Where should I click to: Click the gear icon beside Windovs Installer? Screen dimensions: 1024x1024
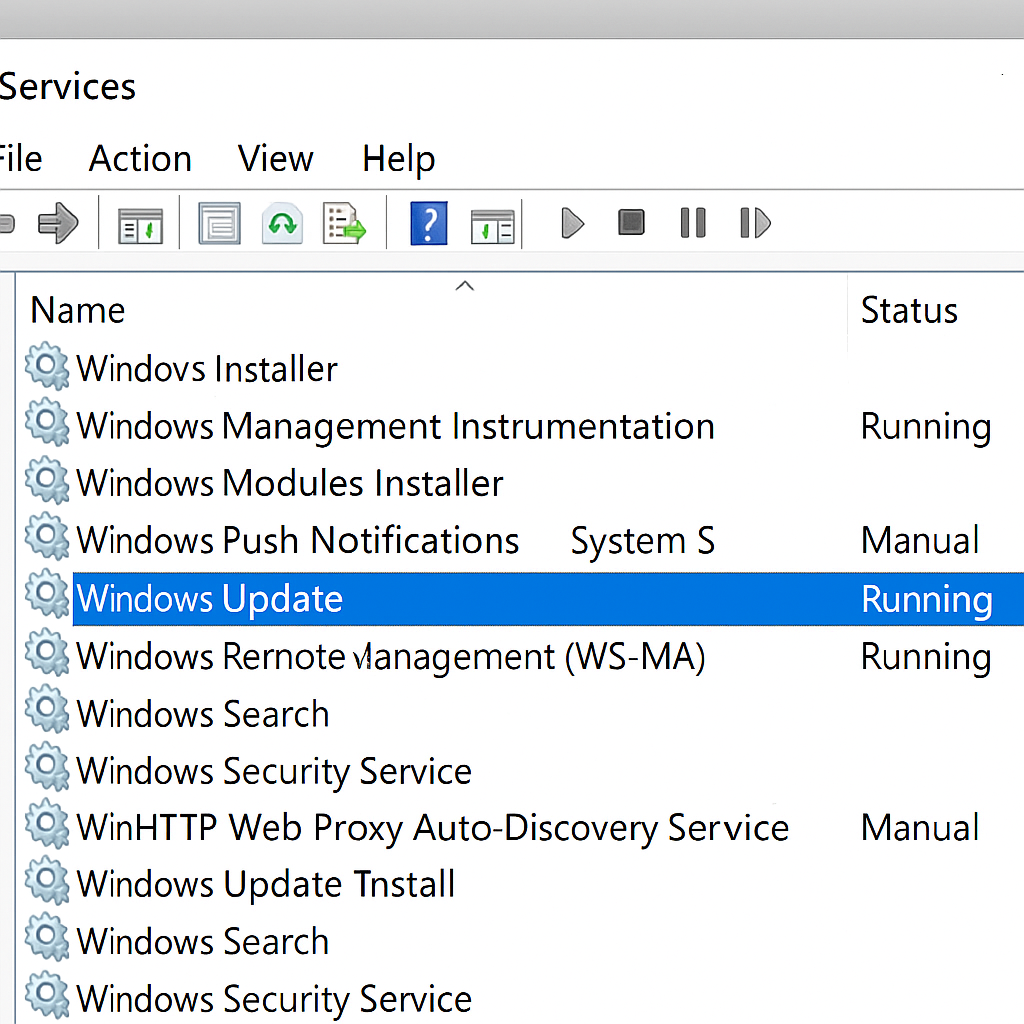click(47, 366)
